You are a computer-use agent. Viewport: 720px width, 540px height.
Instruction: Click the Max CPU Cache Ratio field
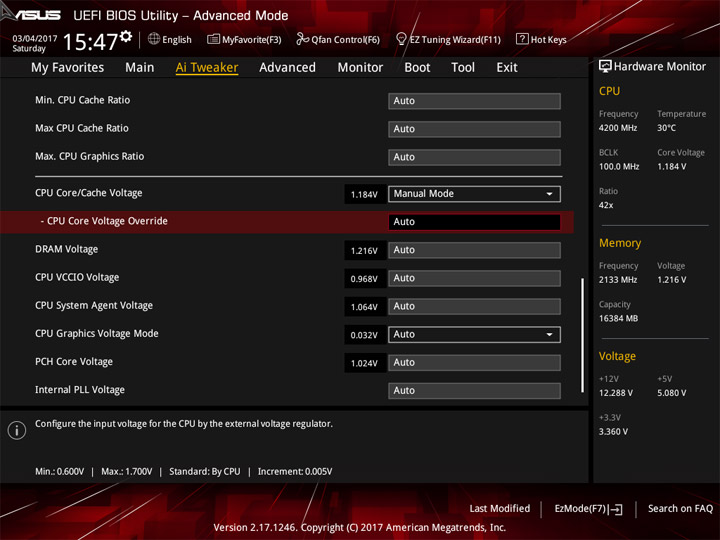tap(474, 129)
